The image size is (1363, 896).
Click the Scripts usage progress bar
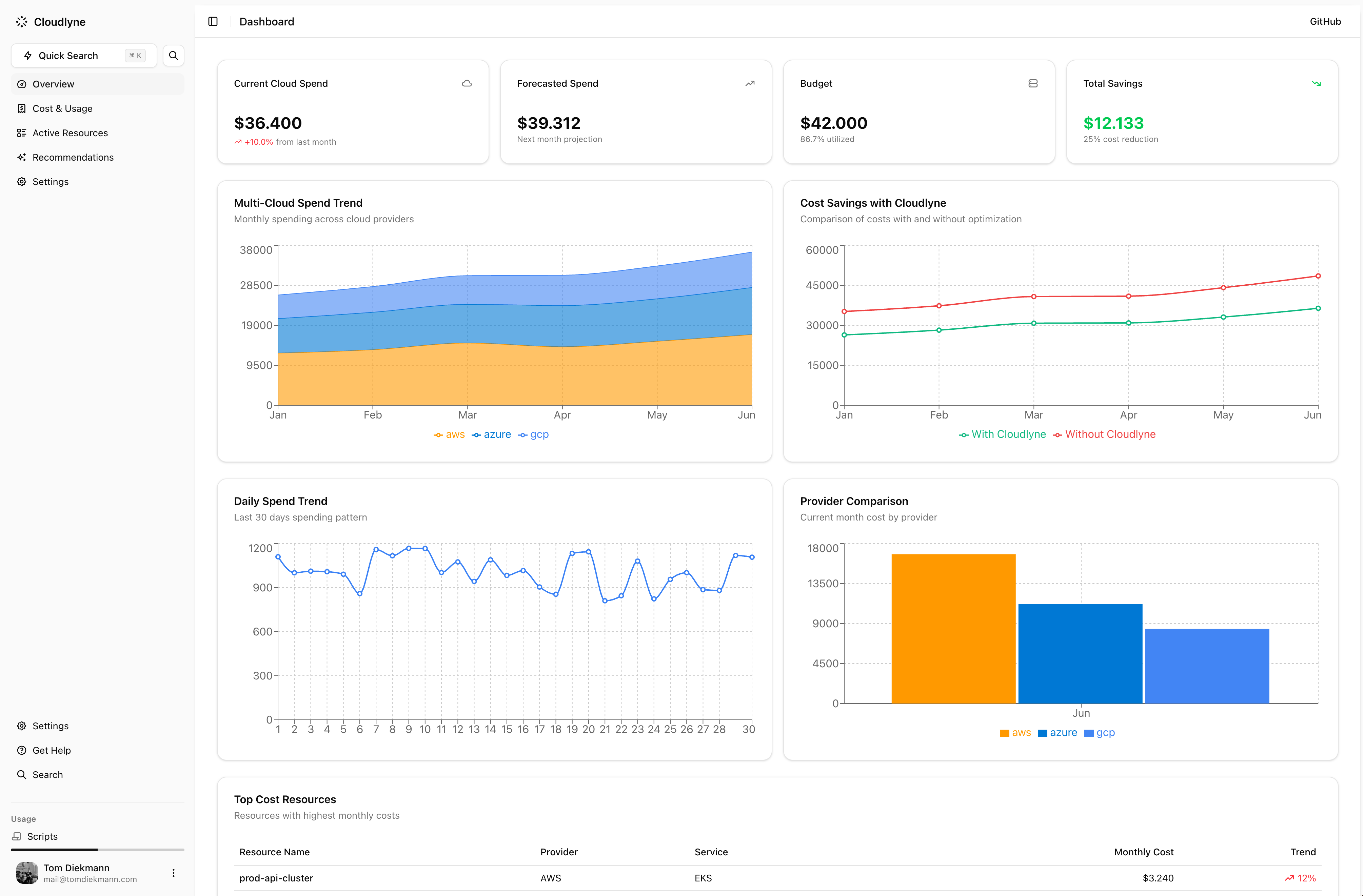click(x=97, y=850)
